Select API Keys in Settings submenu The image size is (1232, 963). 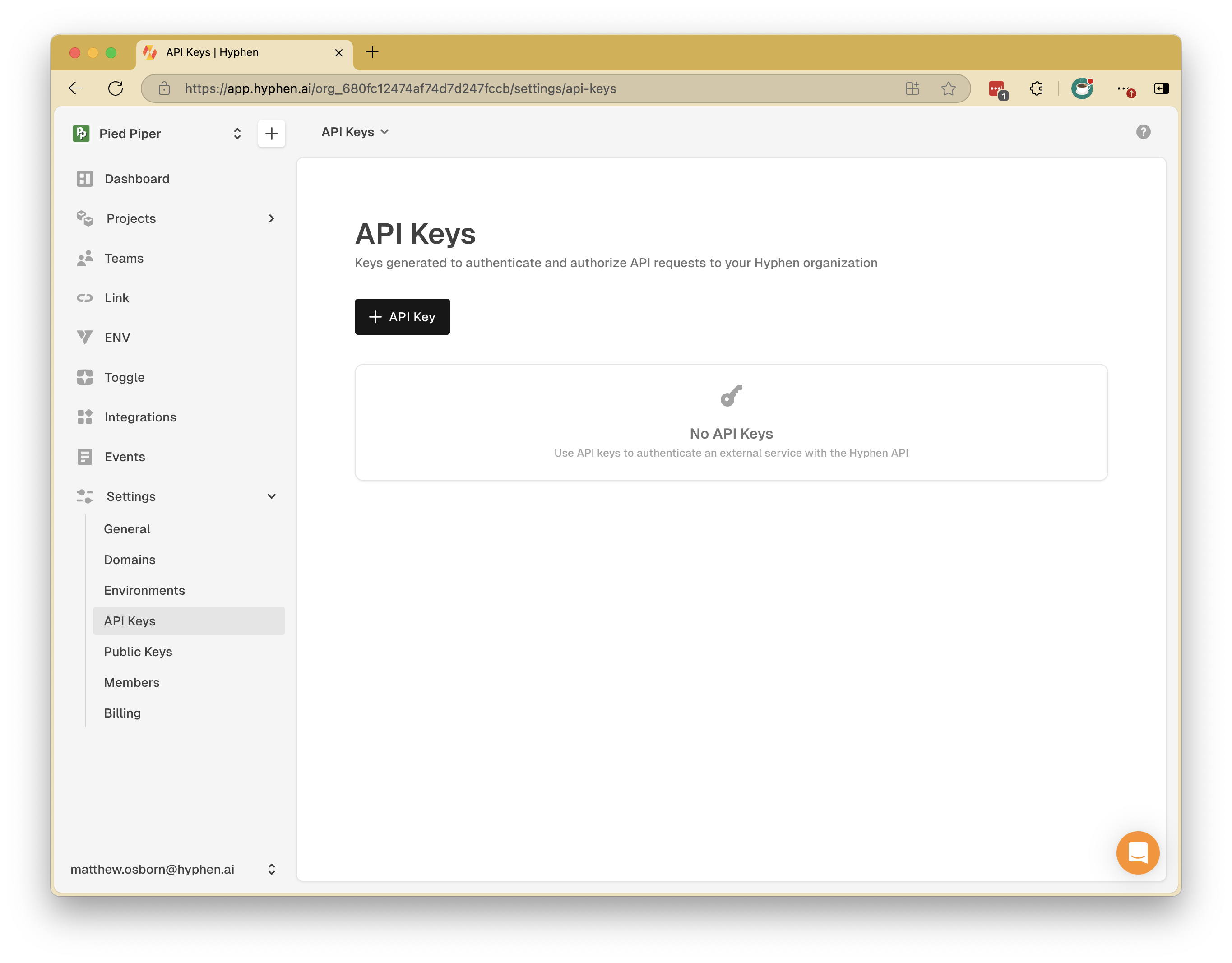(x=189, y=620)
